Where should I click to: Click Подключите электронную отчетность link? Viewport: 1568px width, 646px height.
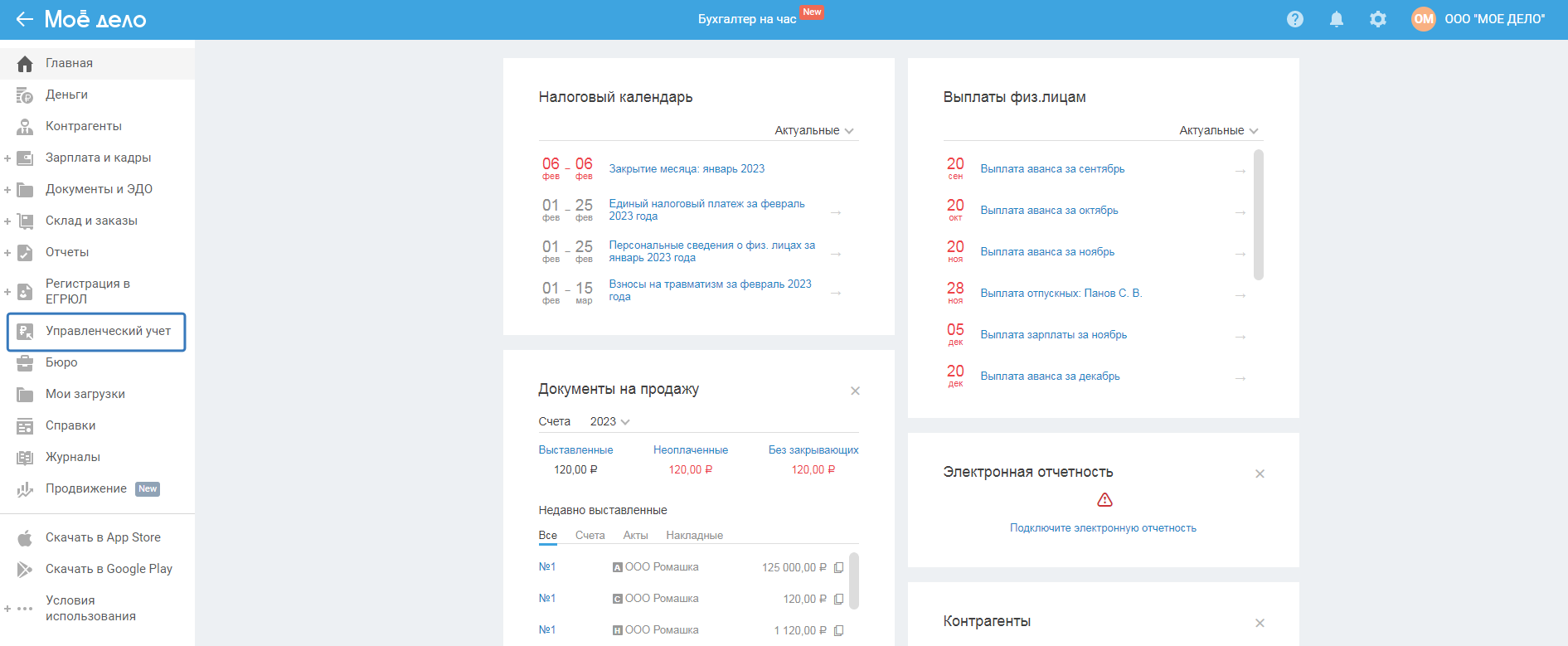click(1103, 528)
